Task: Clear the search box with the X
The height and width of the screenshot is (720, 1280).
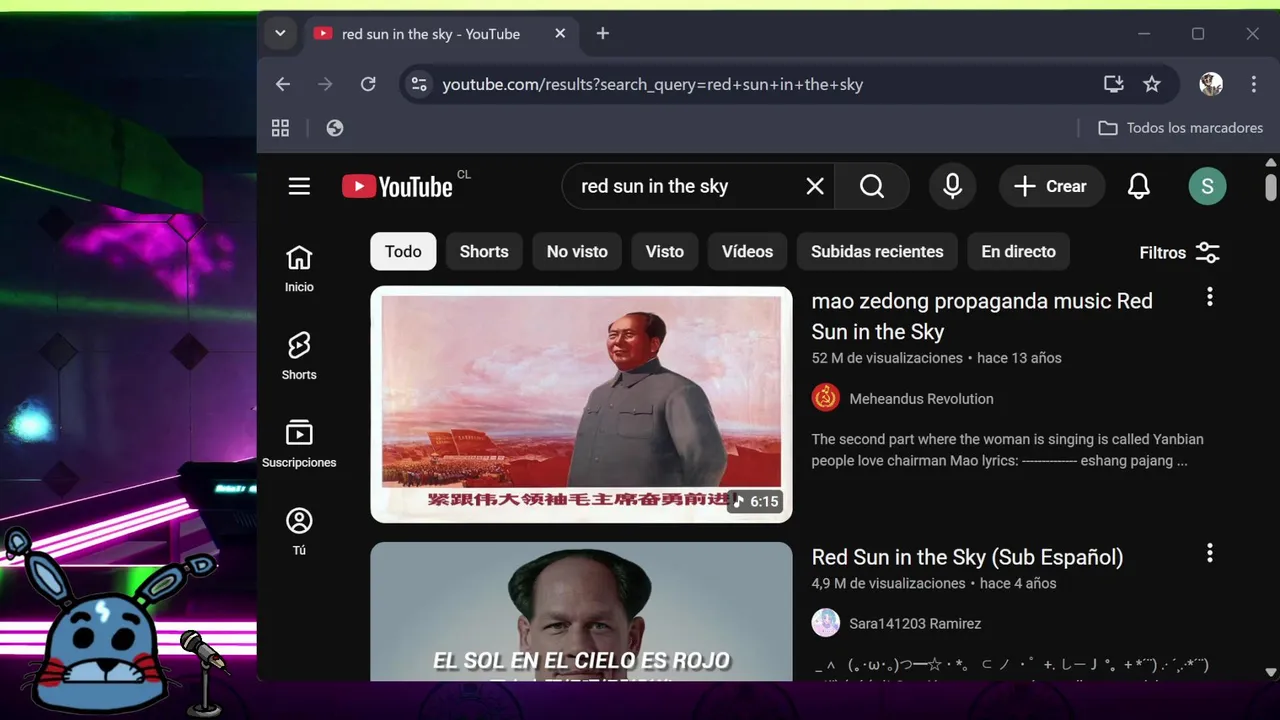Action: 815,186
